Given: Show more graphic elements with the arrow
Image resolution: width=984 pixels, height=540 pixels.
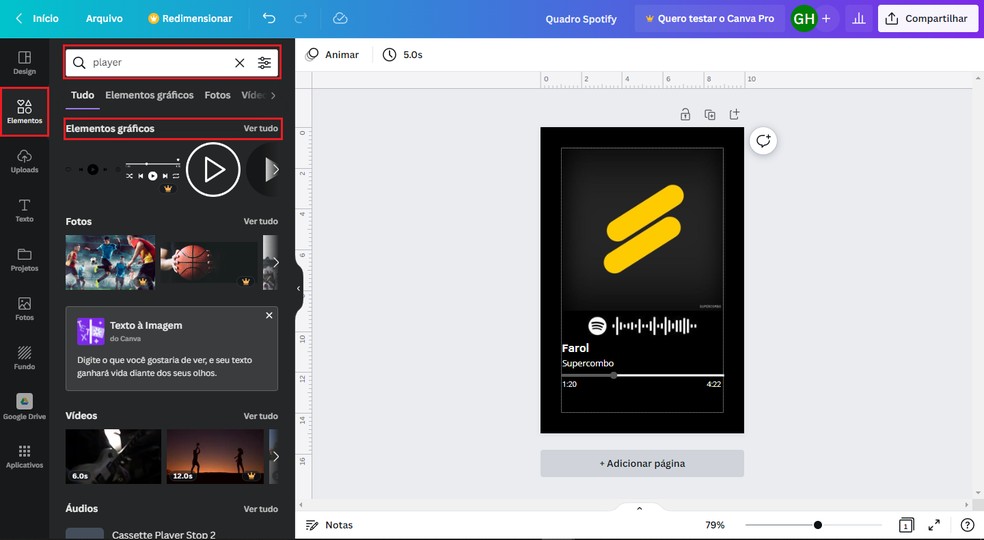Looking at the screenshot, I should tap(274, 170).
